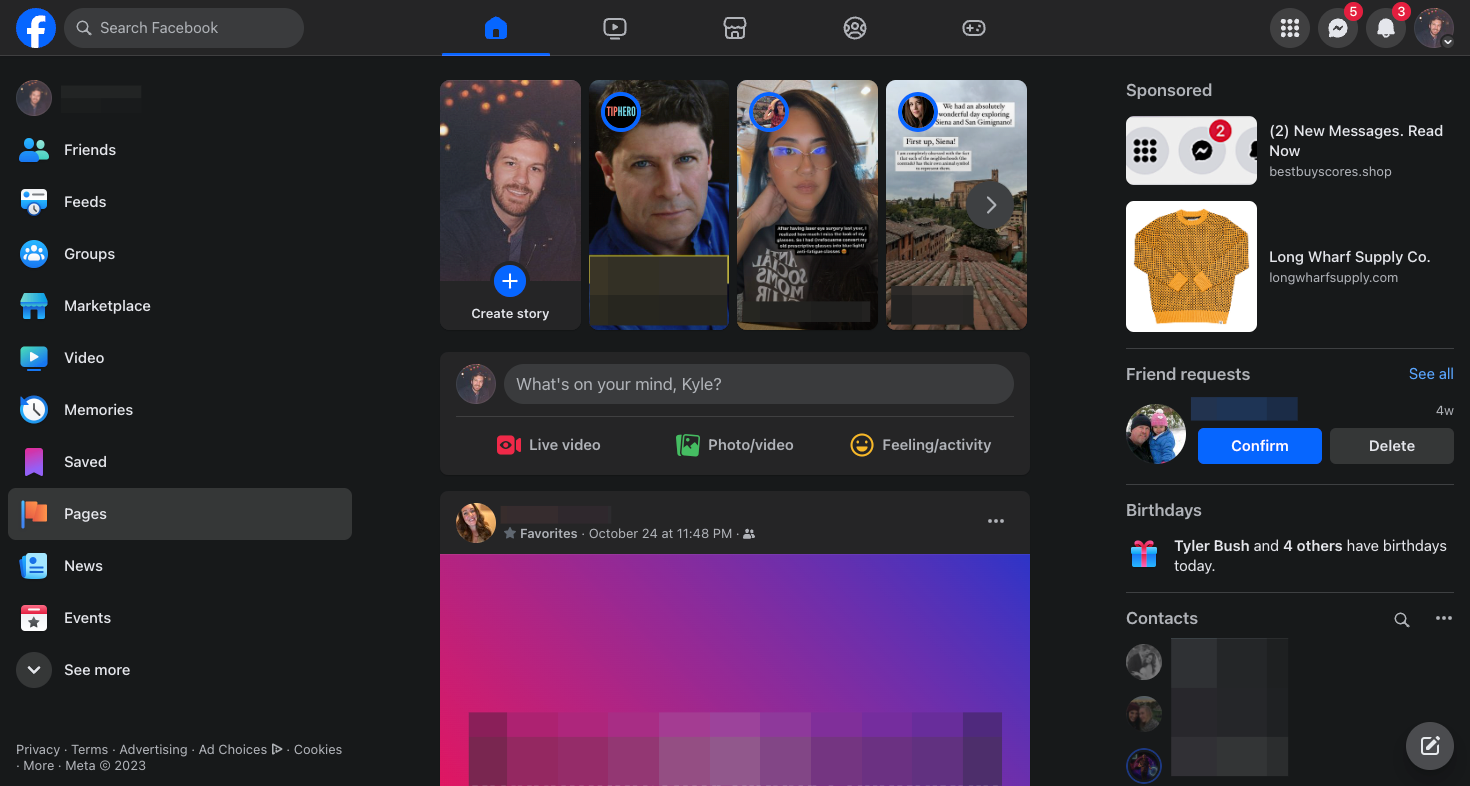Image resolution: width=1470 pixels, height=786 pixels.
Task: Open the Gaming tab in top navigation
Action: 974,28
